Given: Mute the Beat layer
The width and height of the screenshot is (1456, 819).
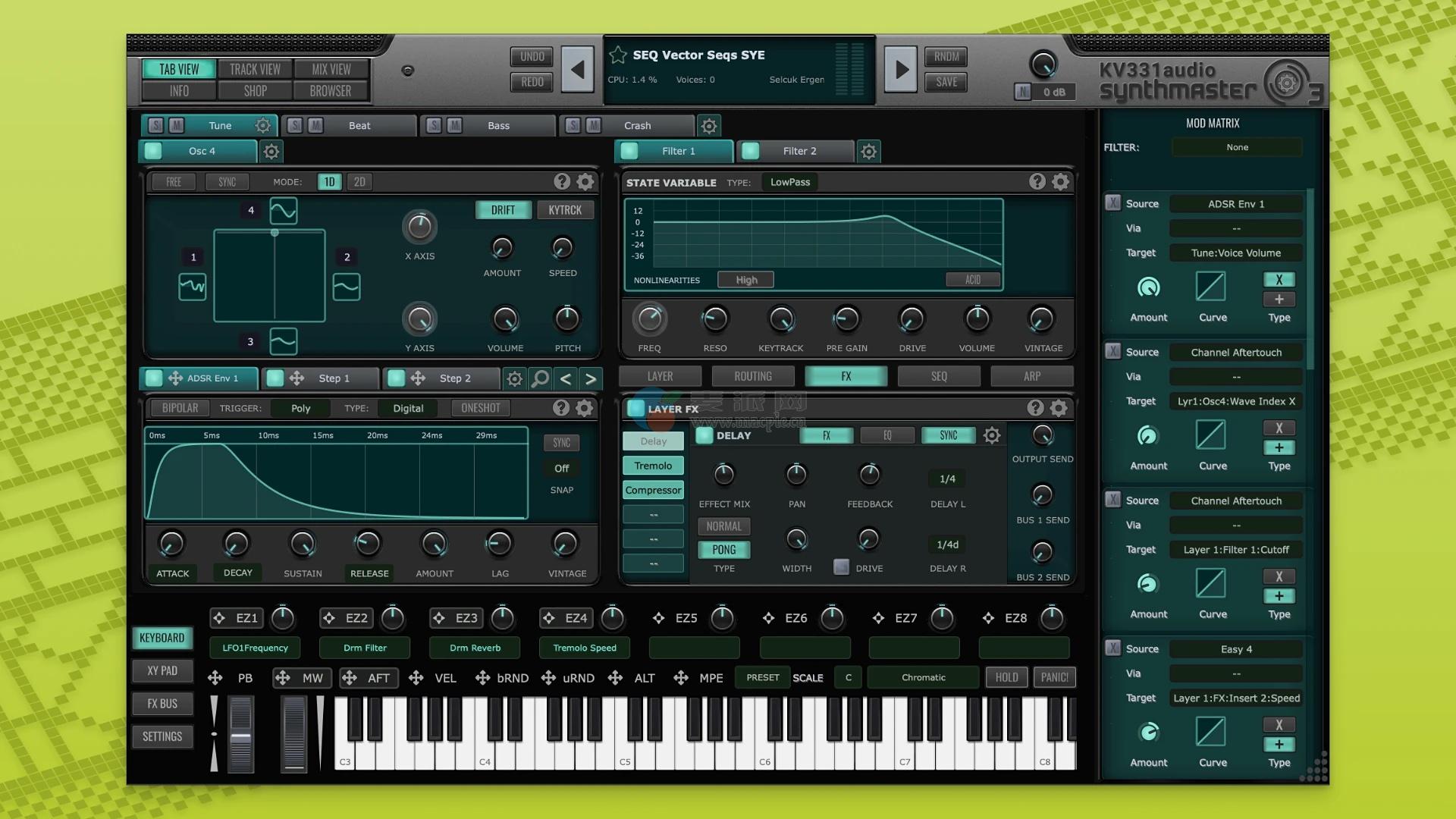Looking at the screenshot, I should point(315,126).
